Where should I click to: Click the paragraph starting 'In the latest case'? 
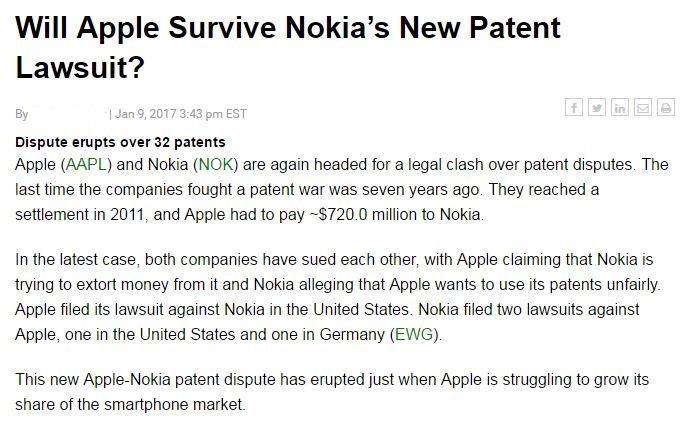pos(338,297)
